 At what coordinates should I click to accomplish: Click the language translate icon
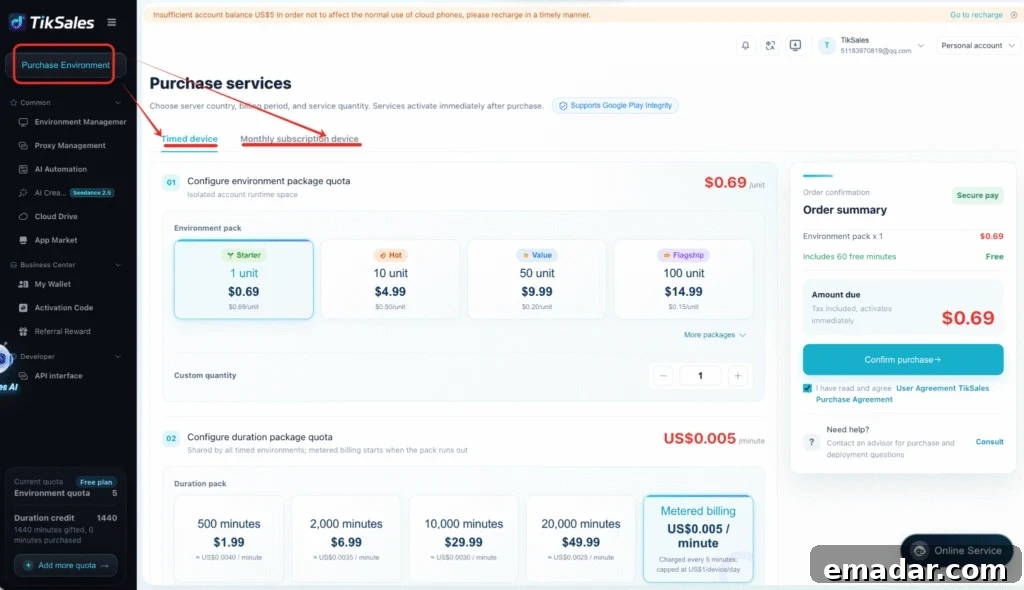coord(771,45)
